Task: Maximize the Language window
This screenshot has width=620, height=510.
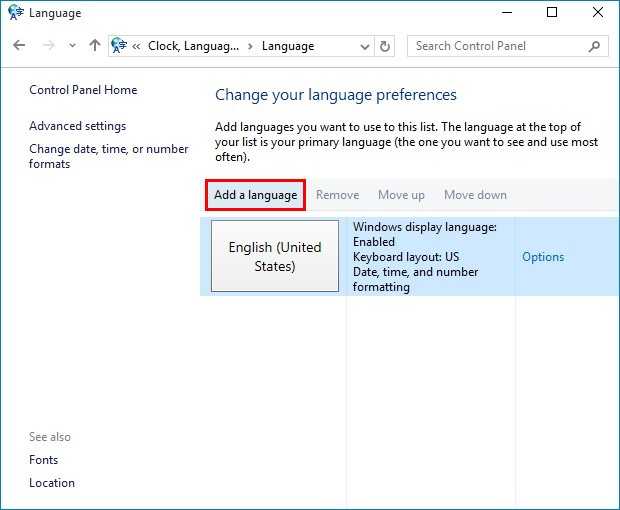Action: click(552, 12)
